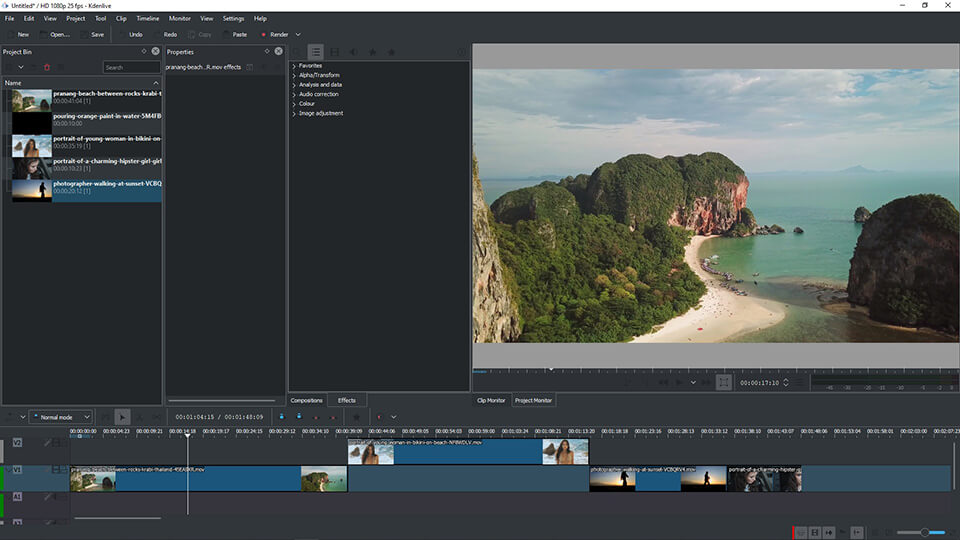
Task: Close the Project Bin panel
Action: point(155,51)
